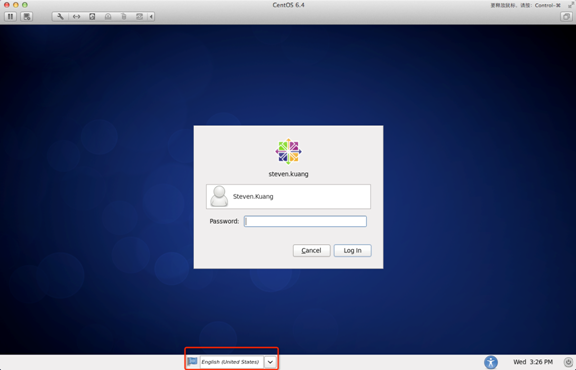Click the network double-arrow toolbar icon
This screenshot has height=370, width=576.
point(76,17)
